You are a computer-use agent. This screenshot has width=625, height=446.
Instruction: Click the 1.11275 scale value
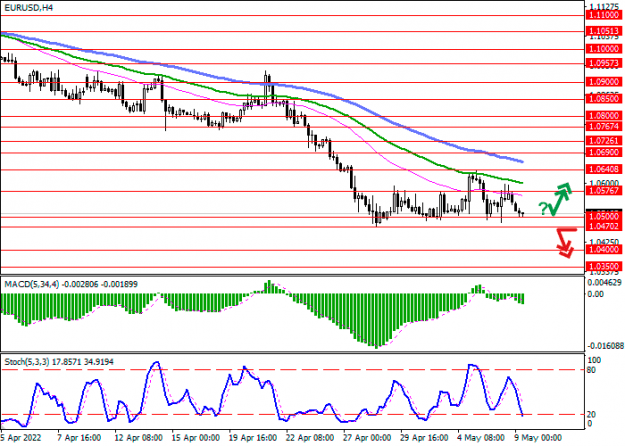click(x=604, y=6)
